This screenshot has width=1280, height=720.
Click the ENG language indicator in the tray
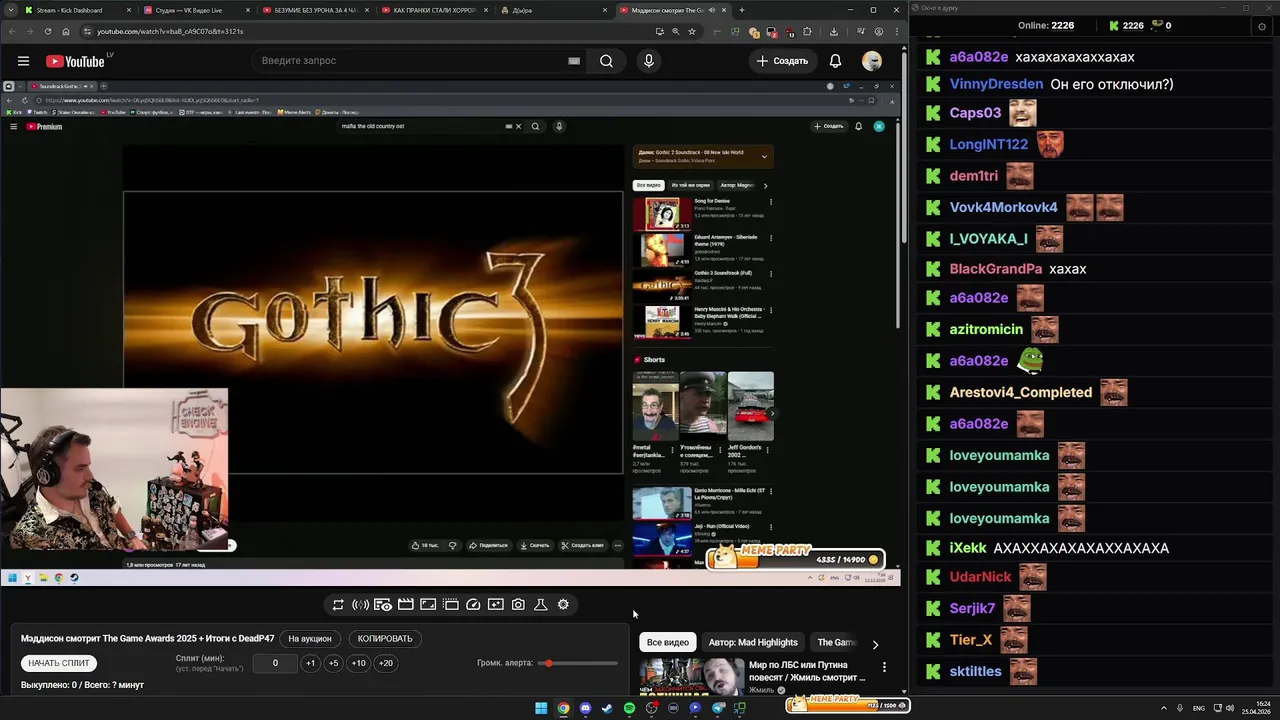(1199, 708)
